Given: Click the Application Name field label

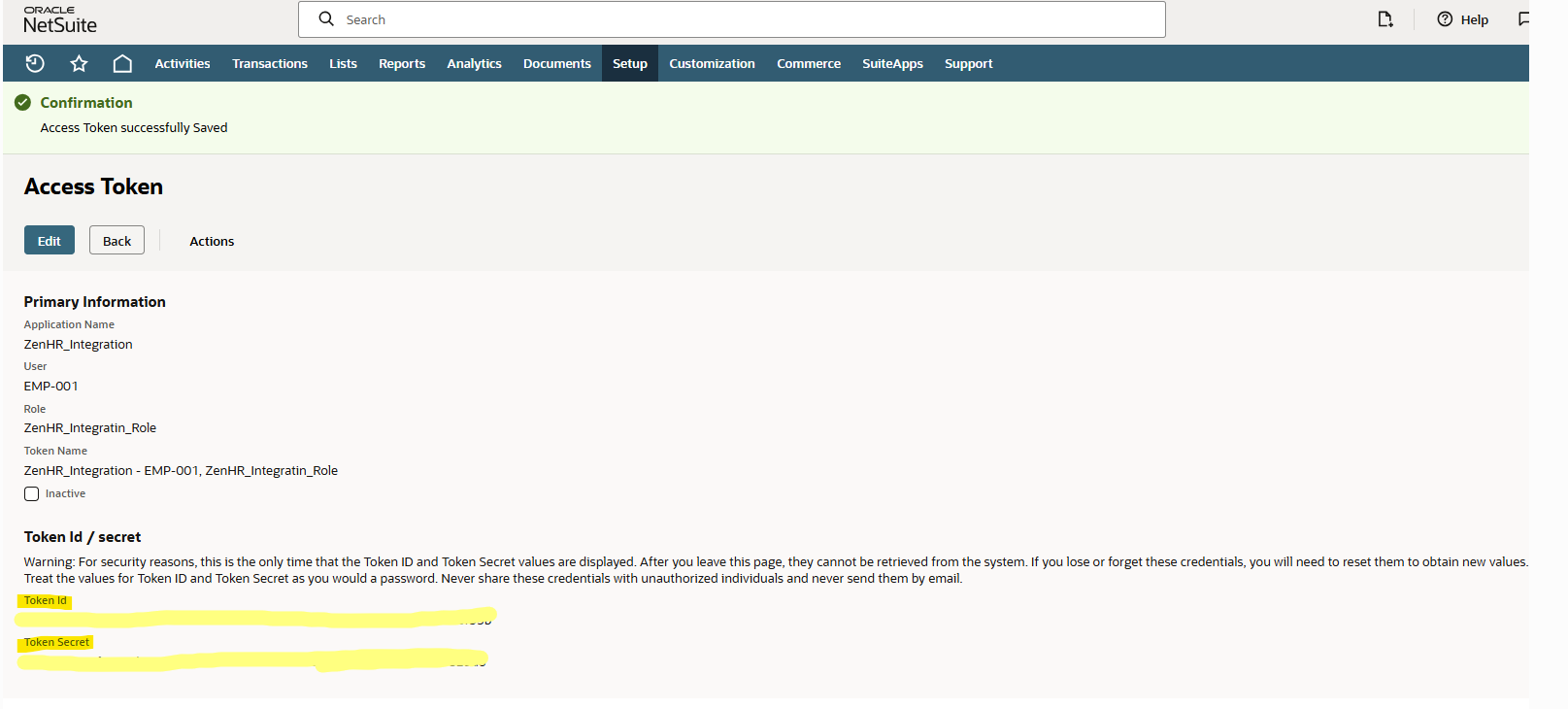Looking at the screenshot, I should 69,324.
